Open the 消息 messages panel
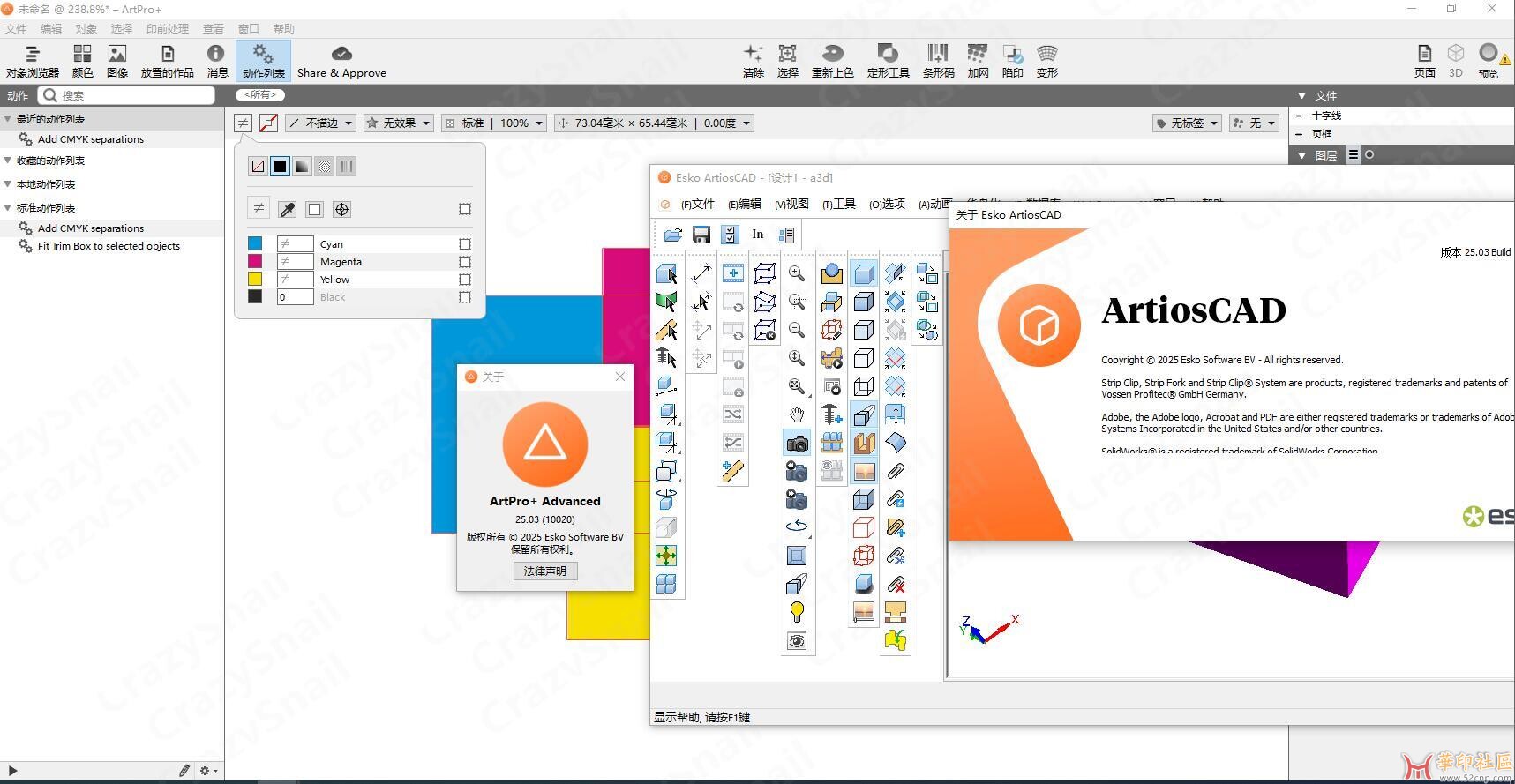1515x784 pixels. (217, 61)
